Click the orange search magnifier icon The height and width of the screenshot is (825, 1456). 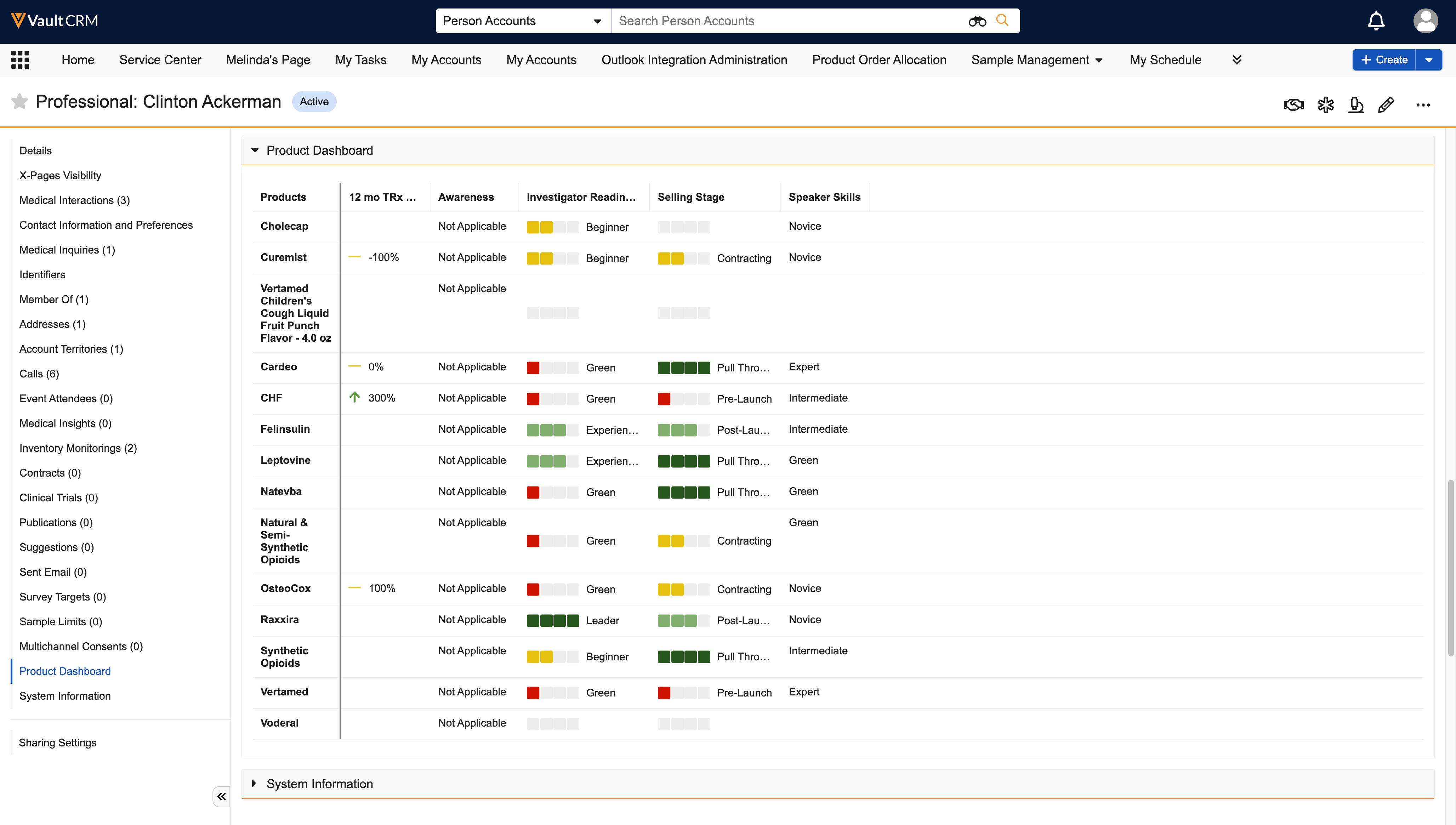tap(1002, 21)
